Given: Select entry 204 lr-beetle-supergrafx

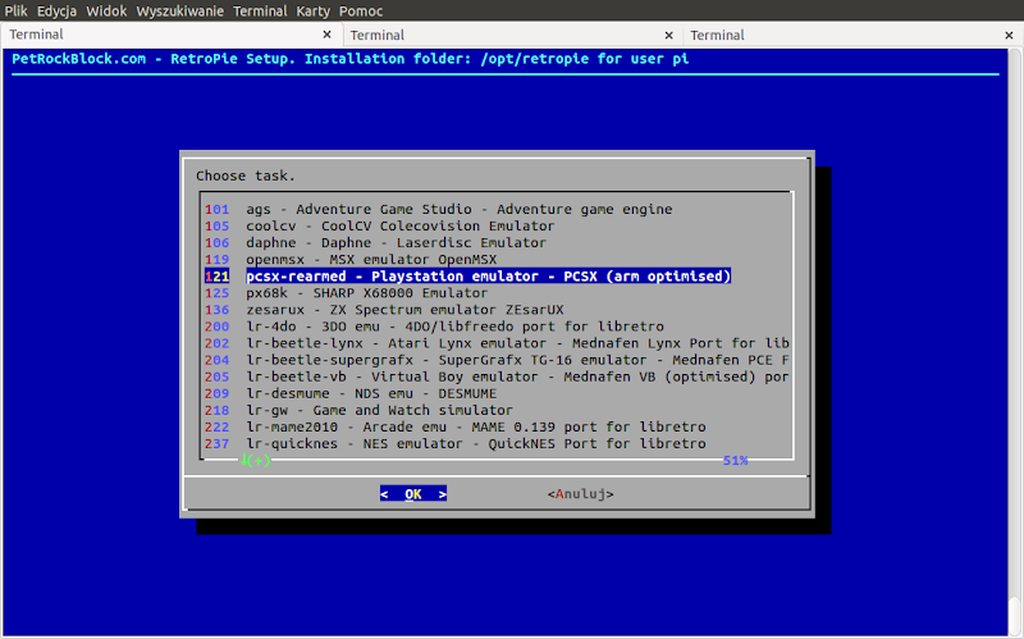Looking at the screenshot, I should tap(497, 360).
